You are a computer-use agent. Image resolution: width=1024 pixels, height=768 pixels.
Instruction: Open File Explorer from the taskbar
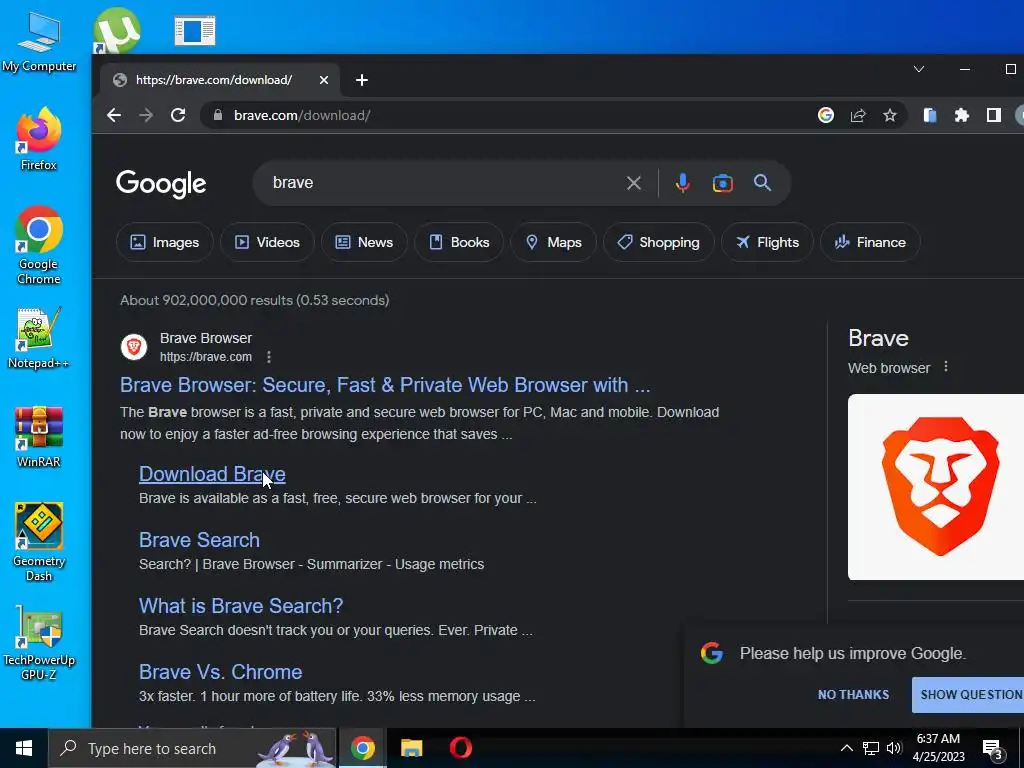coord(411,748)
